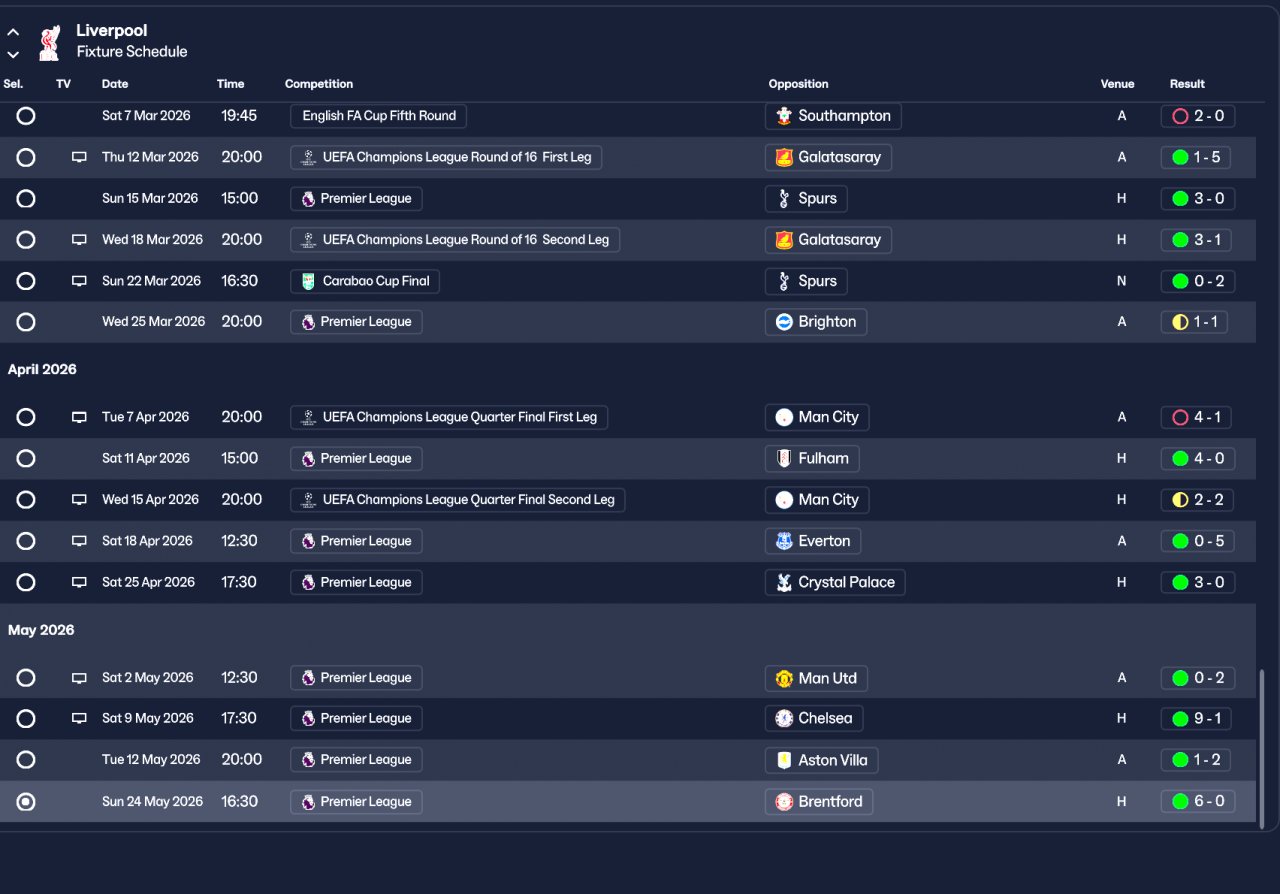This screenshot has width=1280, height=894.
Task: Click the Fixture Schedule subtitle
Action: pyautogui.click(x=132, y=52)
